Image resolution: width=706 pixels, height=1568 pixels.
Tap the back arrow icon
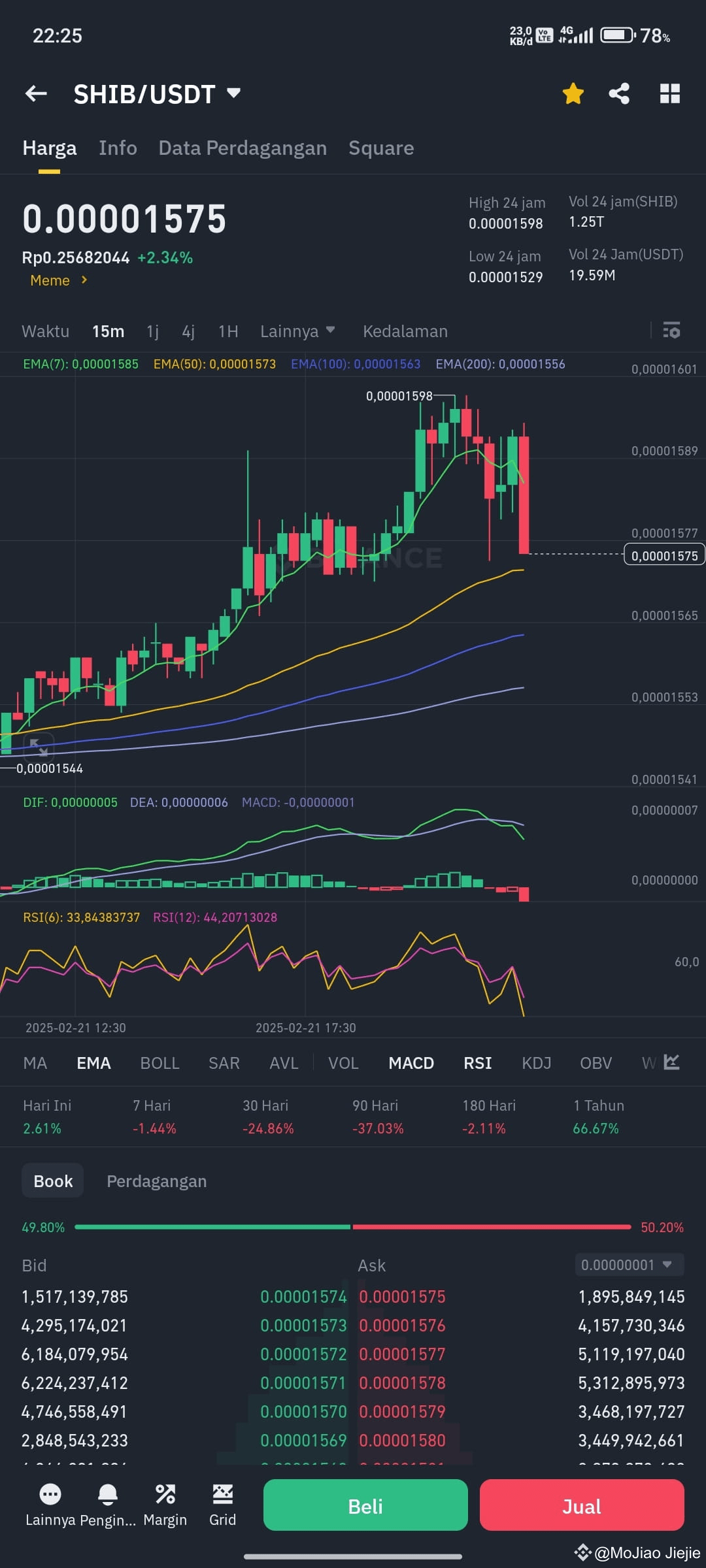(36, 93)
